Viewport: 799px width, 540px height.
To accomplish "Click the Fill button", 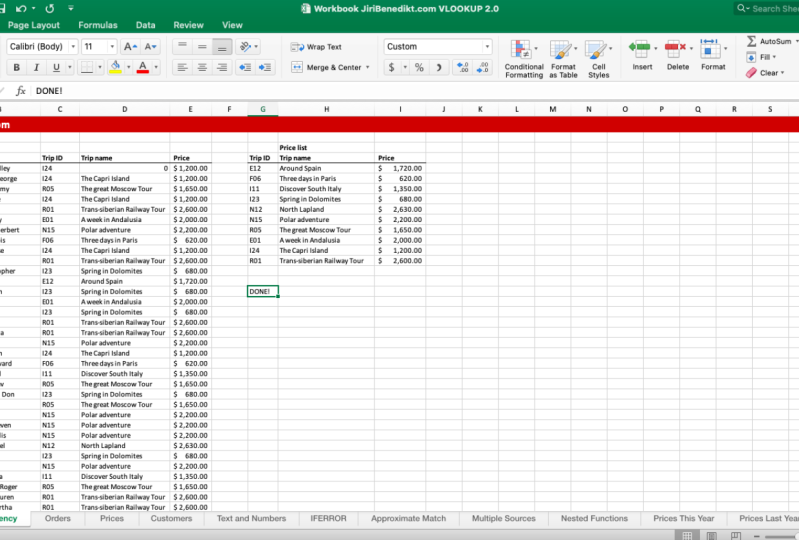I will (x=761, y=57).
